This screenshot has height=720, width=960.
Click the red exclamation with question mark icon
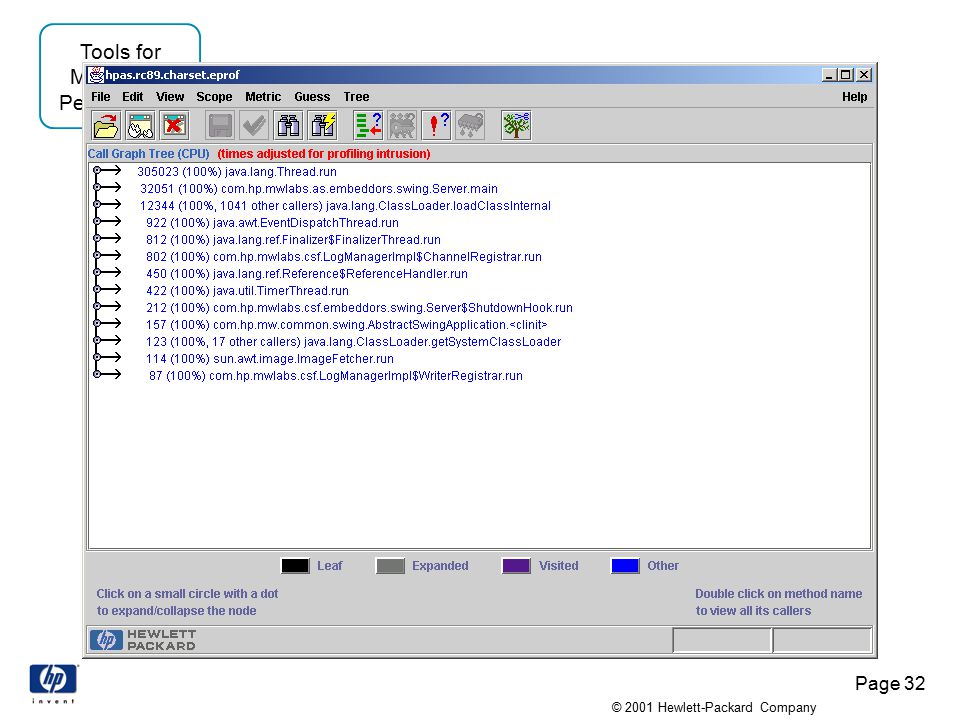(x=437, y=126)
